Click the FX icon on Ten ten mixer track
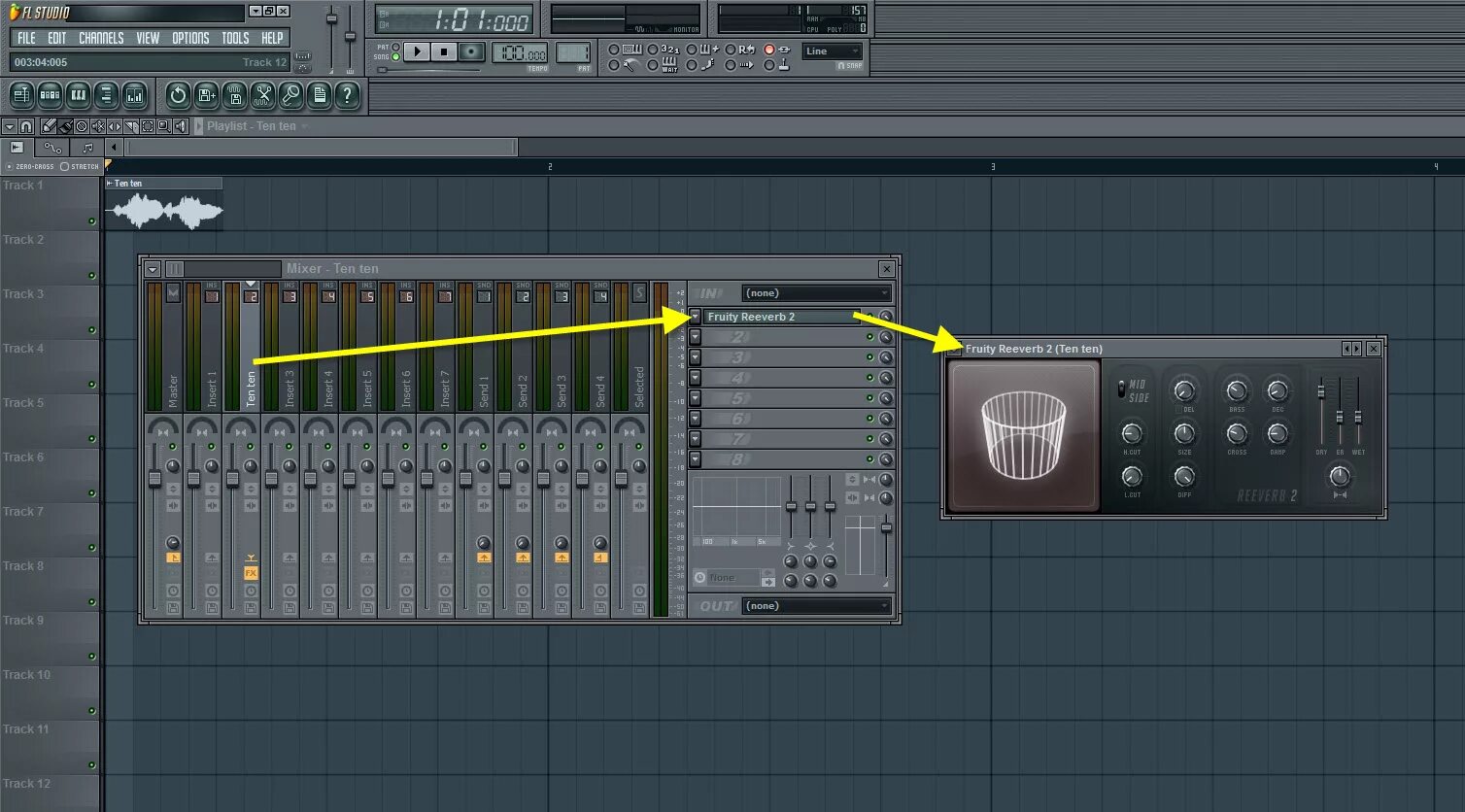Viewport: 1465px width, 812px height. 251,573
